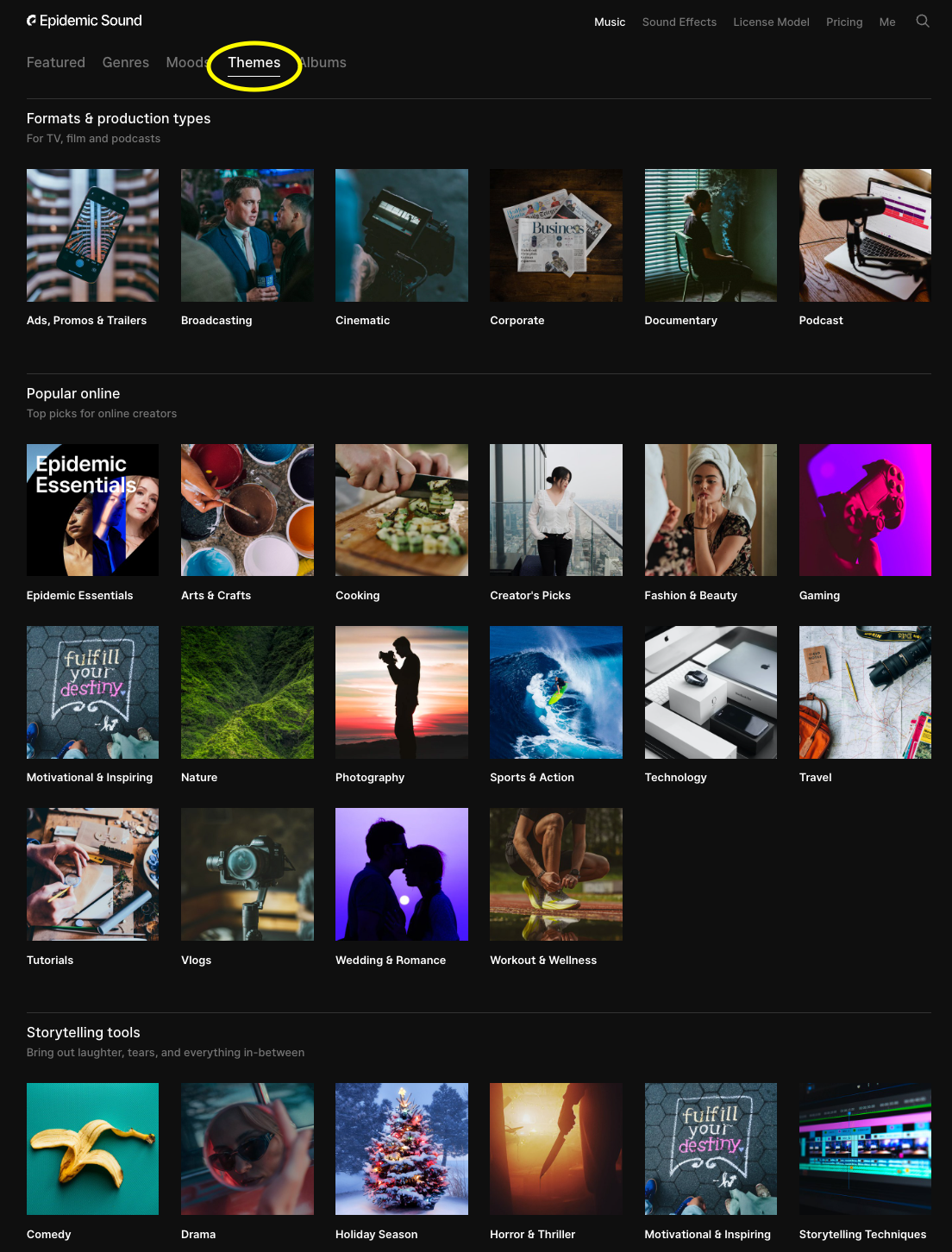Viewport: 952px width, 1252px height.
Task: Select the Albums tab
Action: [325, 62]
